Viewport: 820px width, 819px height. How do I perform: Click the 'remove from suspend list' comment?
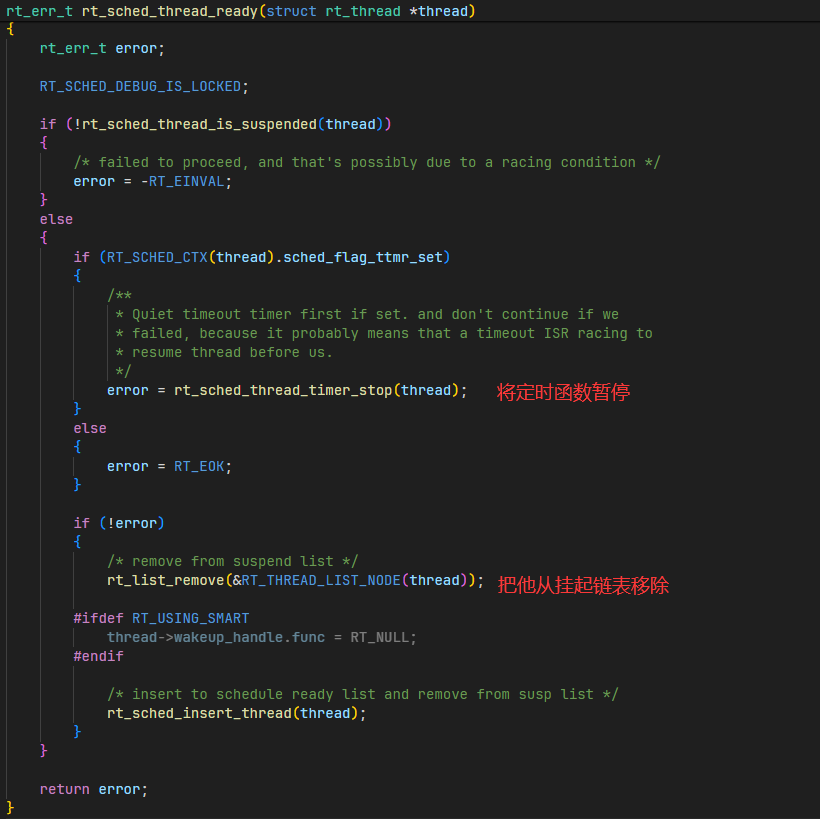click(233, 562)
